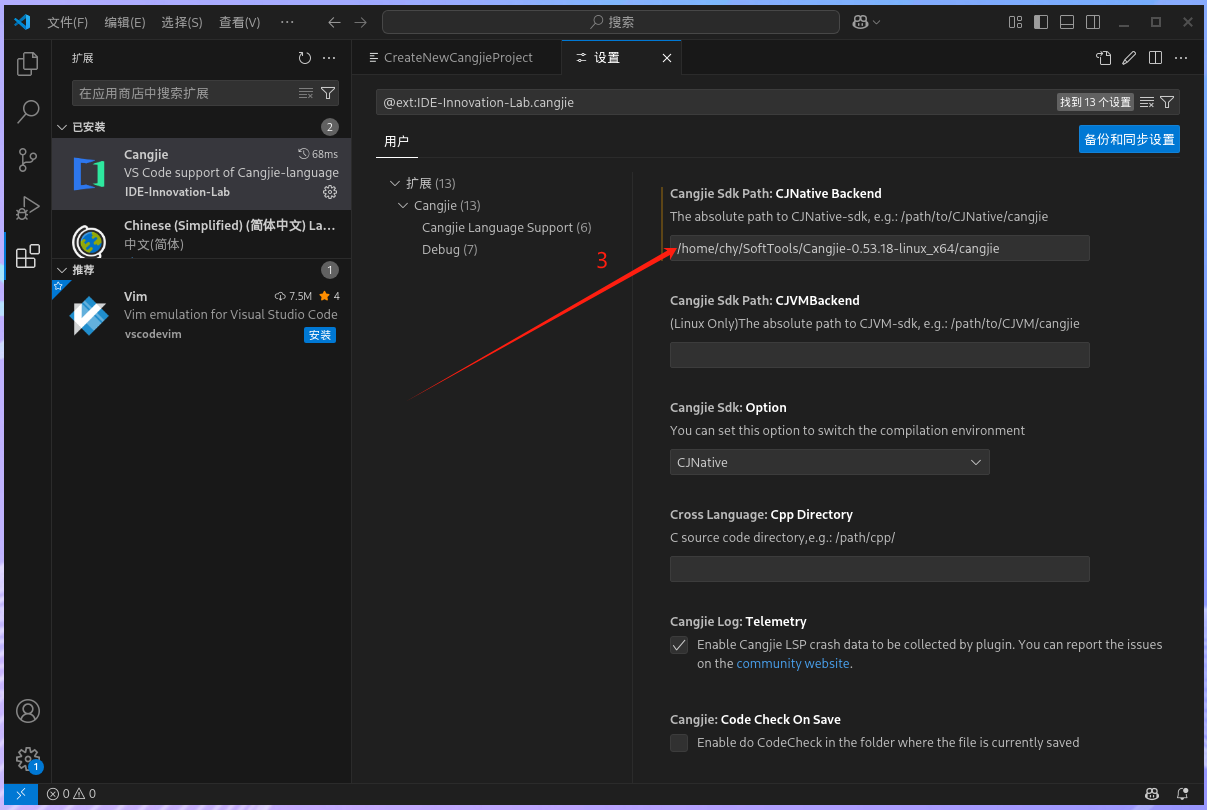The width and height of the screenshot is (1207, 810).
Task: Toggle primary side bar visibility
Action: [1041, 22]
